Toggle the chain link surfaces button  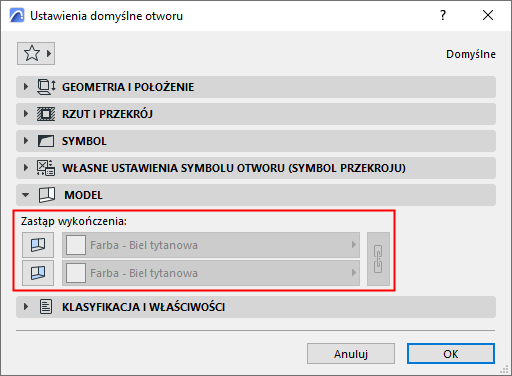click(x=378, y=259)
